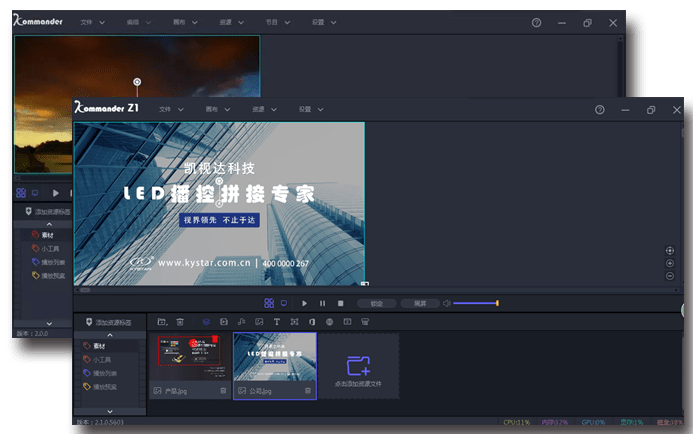Pause playback in the Z1 window
Screen dimensions: 693x434
322,303
